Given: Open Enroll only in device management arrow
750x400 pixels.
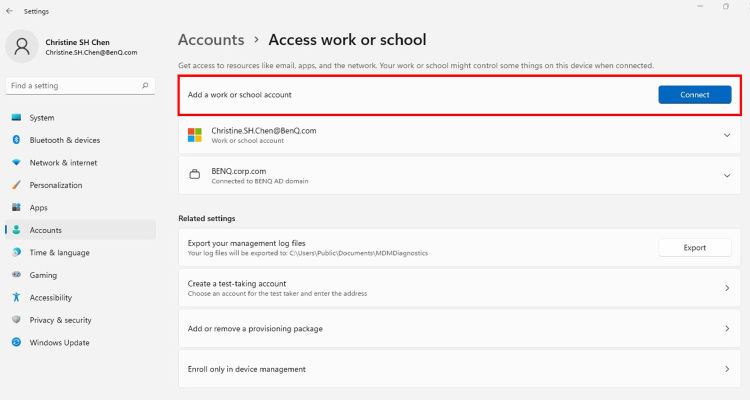Looking at the screenshot, I should point(727,369).
